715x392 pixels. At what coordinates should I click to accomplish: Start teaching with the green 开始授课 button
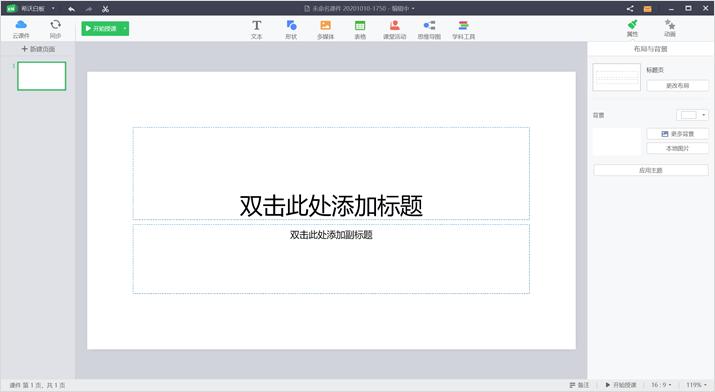101,28
